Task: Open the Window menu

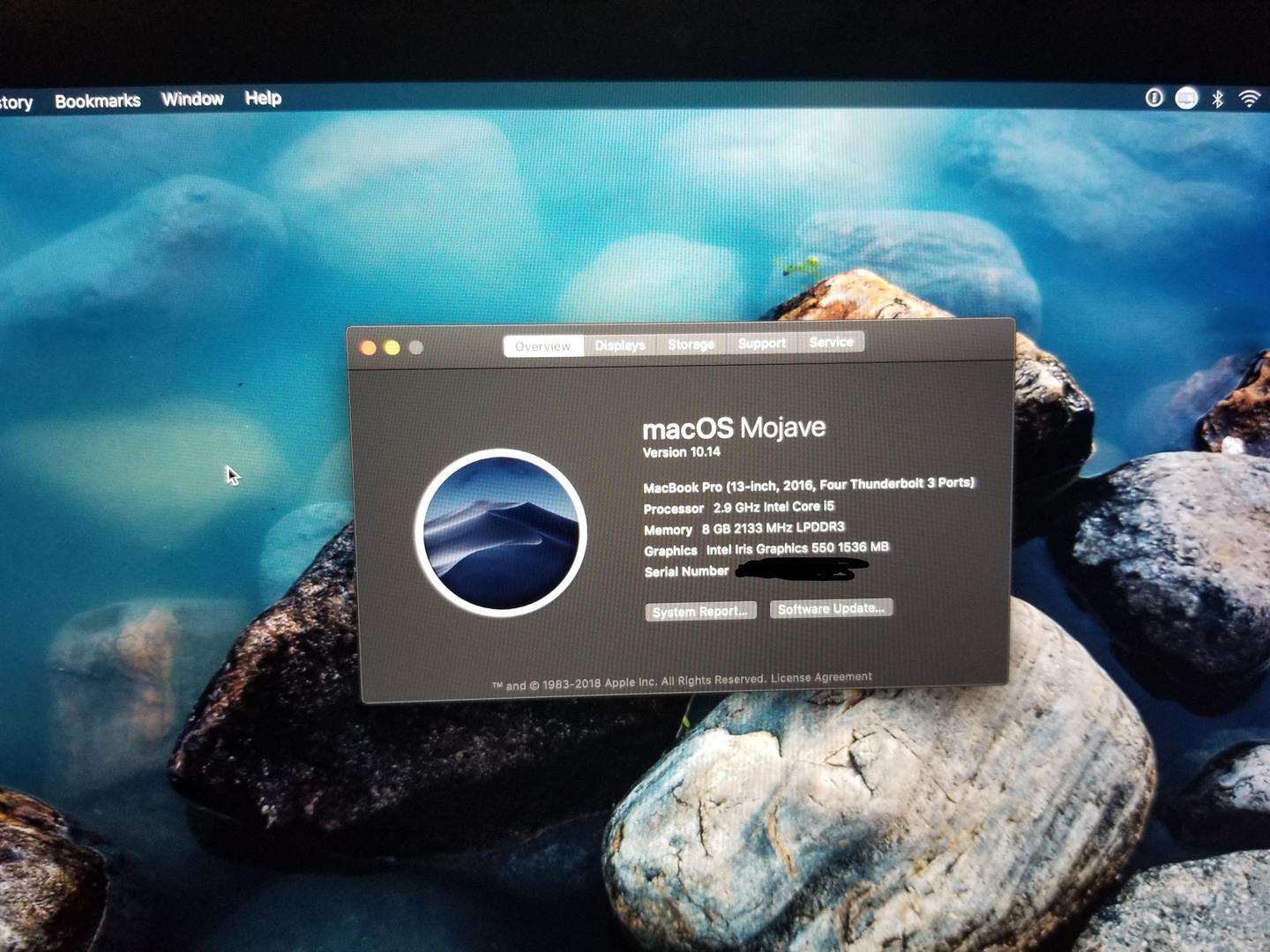Action: pyautogui.click(x=192, y=100)
